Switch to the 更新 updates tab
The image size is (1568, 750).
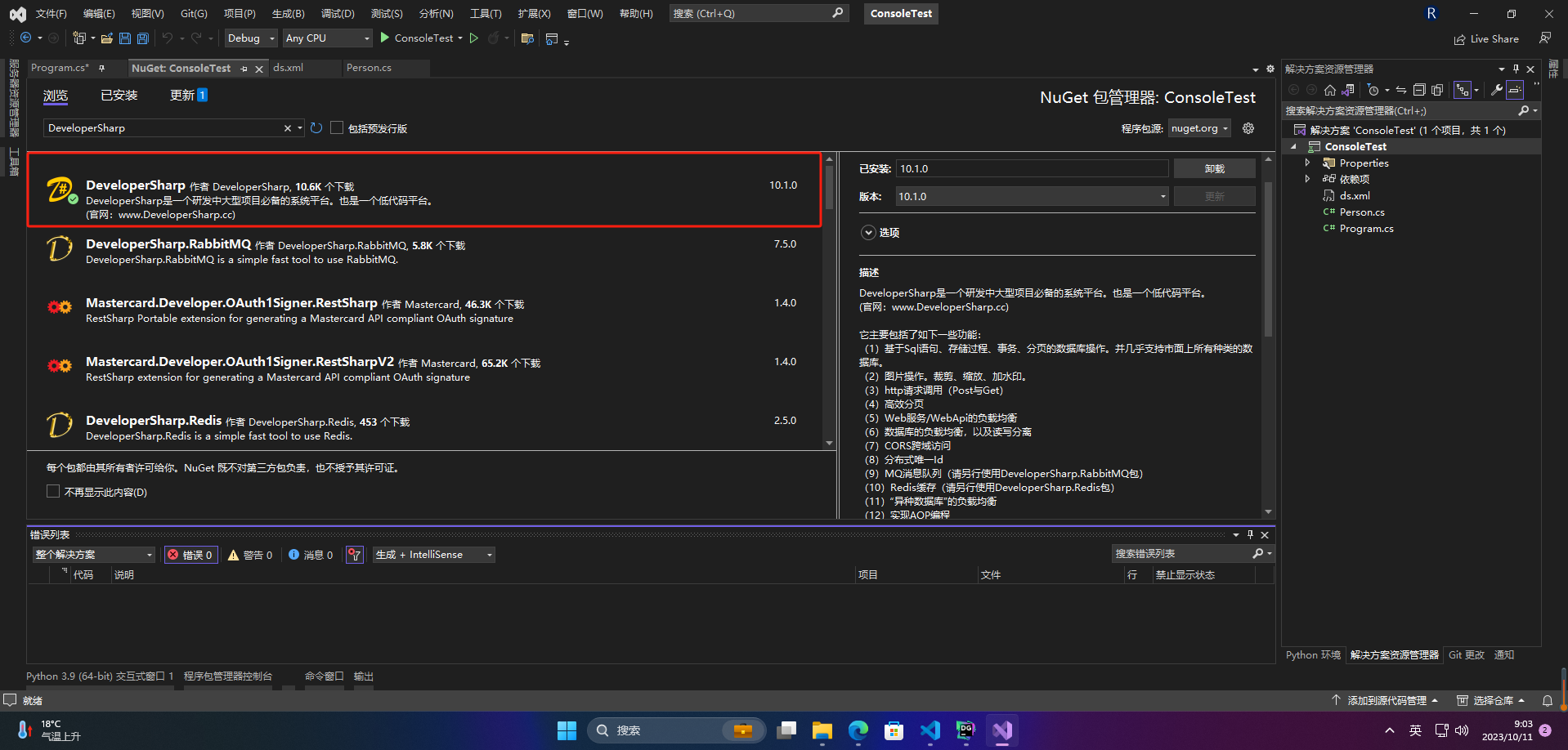[x=188, y=96]
